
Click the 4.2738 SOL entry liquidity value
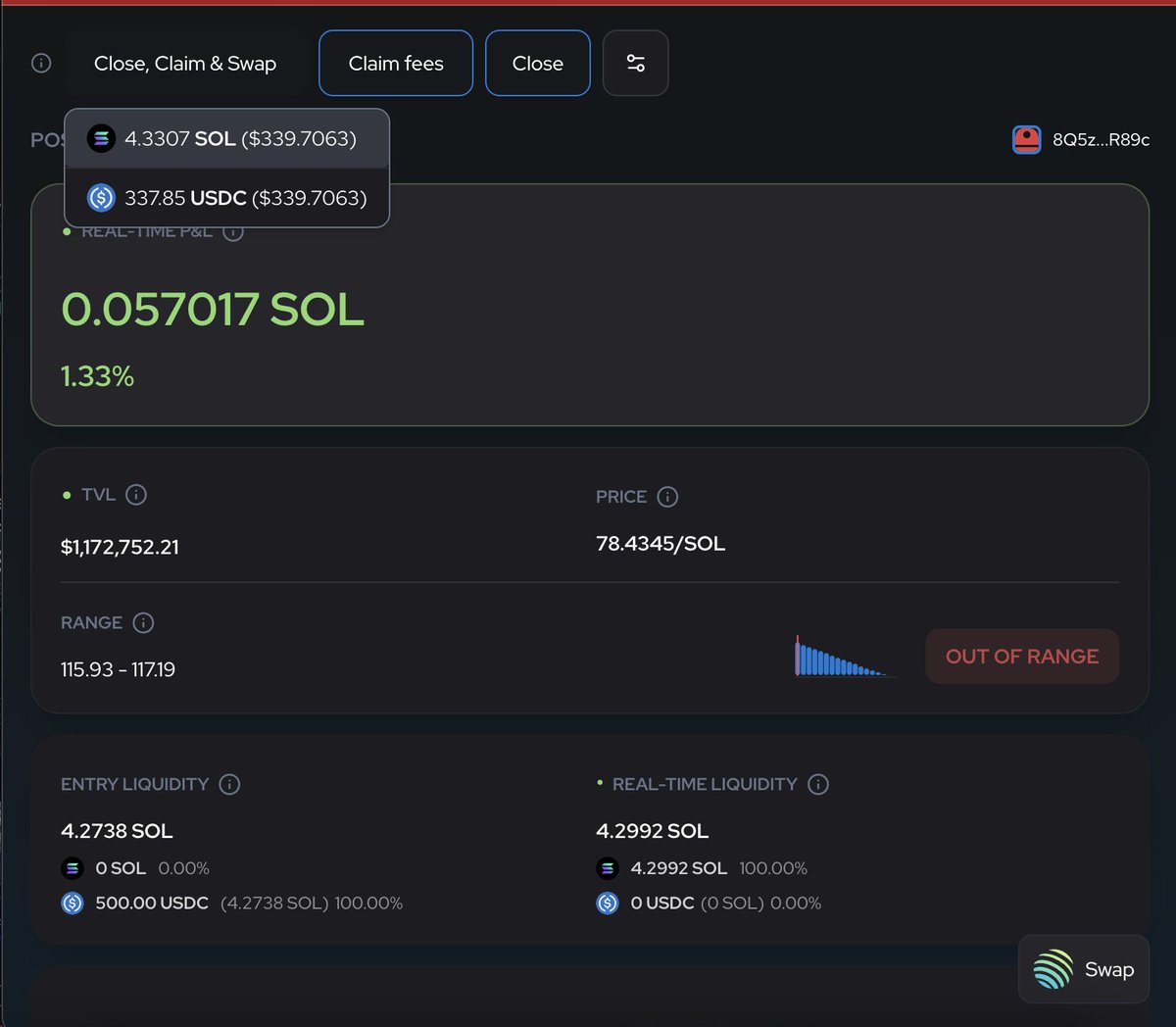tap(117, 831)
